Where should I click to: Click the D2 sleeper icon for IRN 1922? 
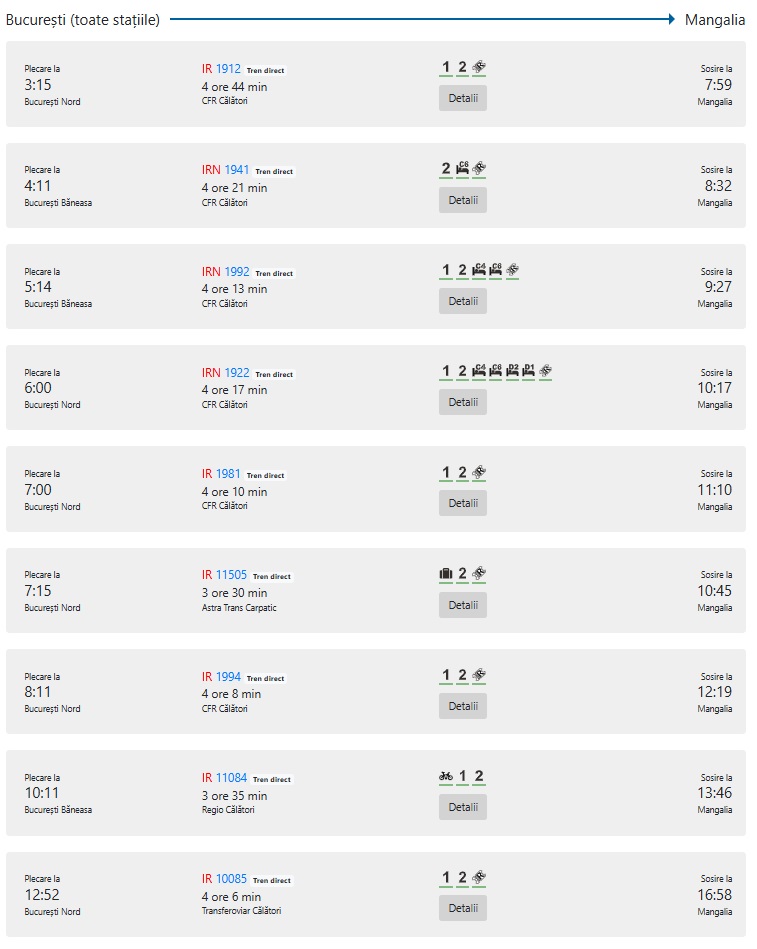click(513, 371)
